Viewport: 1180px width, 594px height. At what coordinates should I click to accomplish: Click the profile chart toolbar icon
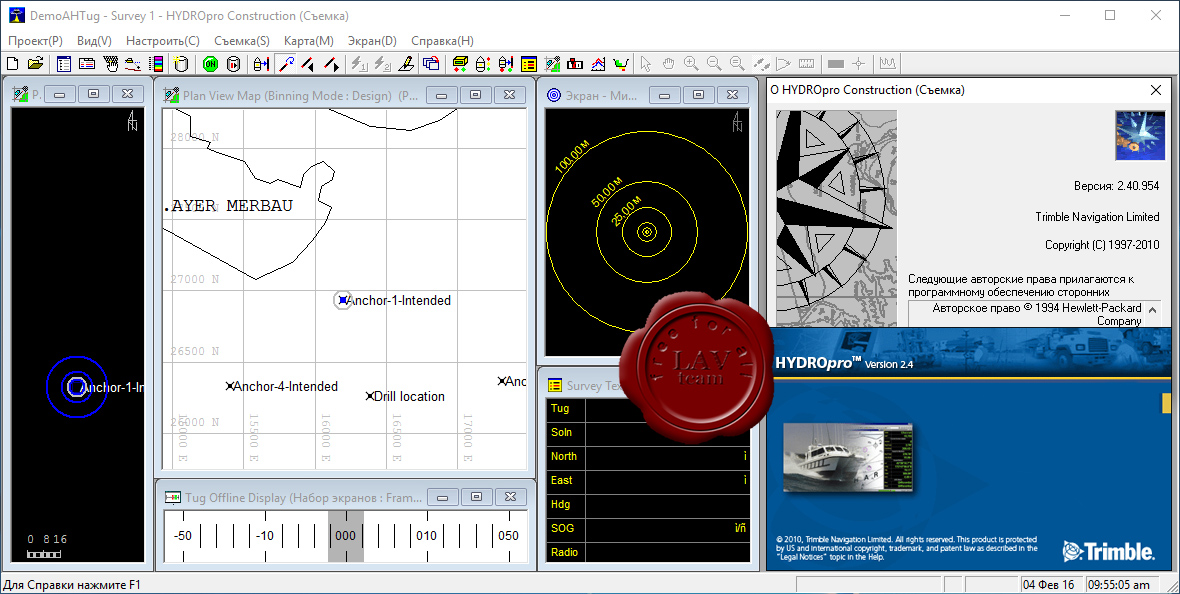pos(598,64)
